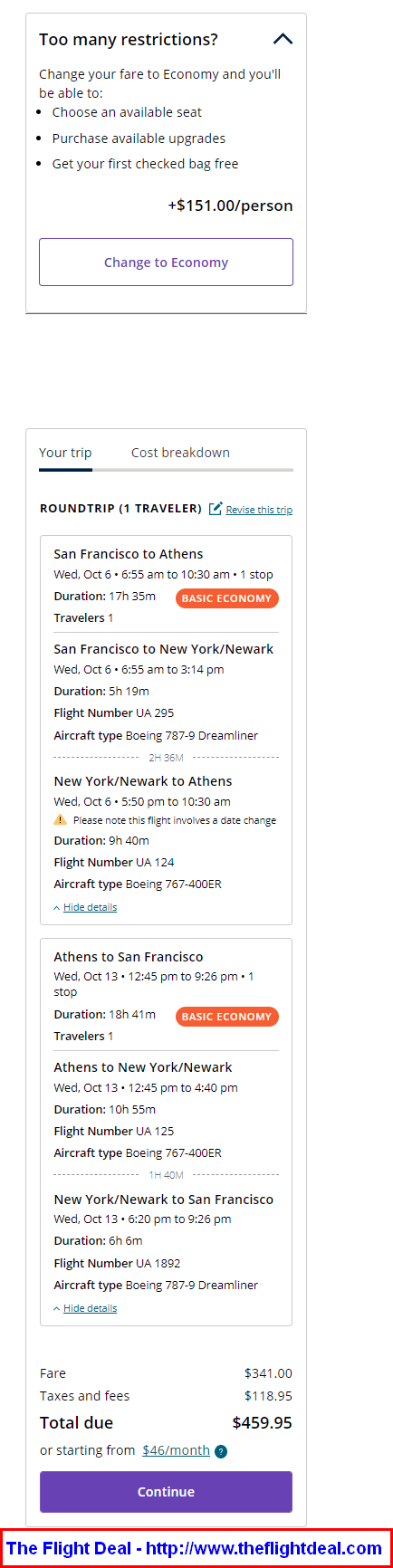Click the date change warning icon
This screenshot has width=393, height=1568.
tap(60, 819)
